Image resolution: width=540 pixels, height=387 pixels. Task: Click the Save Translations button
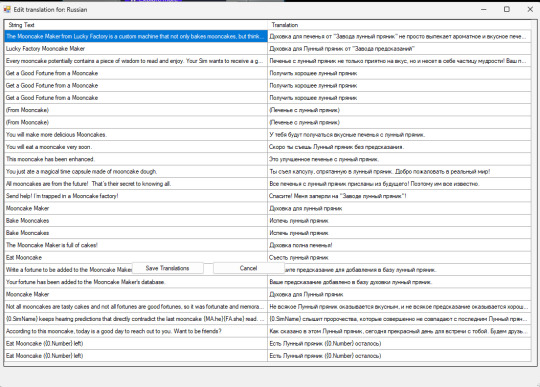click(x=167, y=268)
